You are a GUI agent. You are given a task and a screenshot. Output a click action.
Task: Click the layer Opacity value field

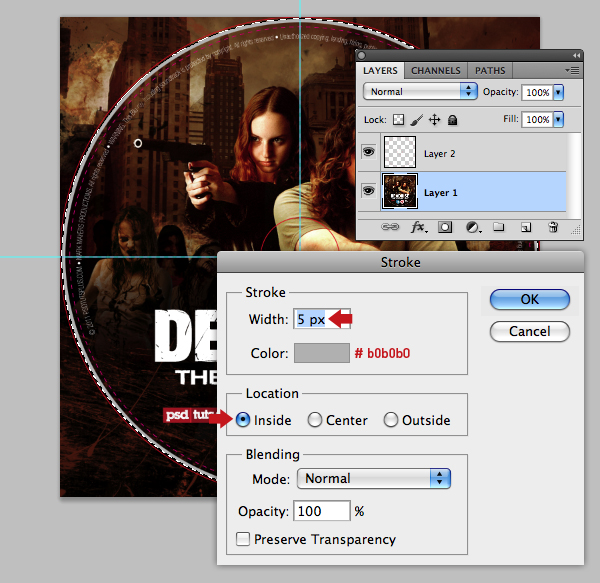coord(537,92)
